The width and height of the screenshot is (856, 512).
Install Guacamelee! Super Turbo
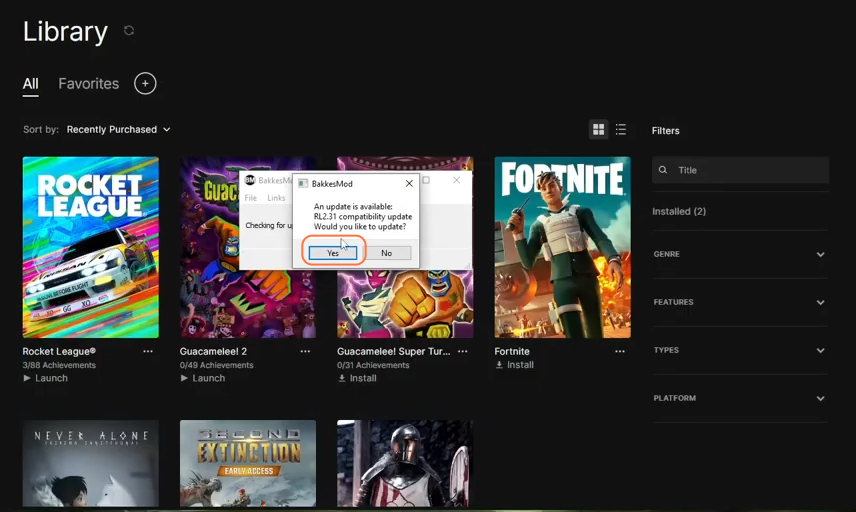coord(357,378)
